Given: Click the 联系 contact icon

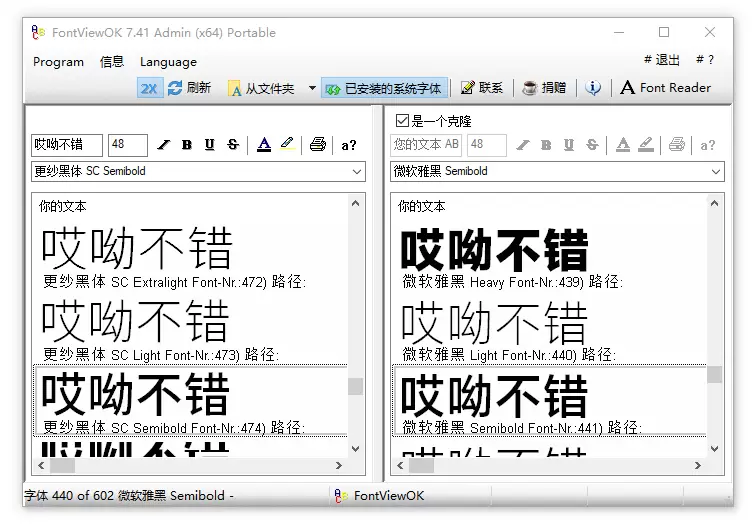Looking at the screenshot, I should pyautogui.click(x=467, y=88).
